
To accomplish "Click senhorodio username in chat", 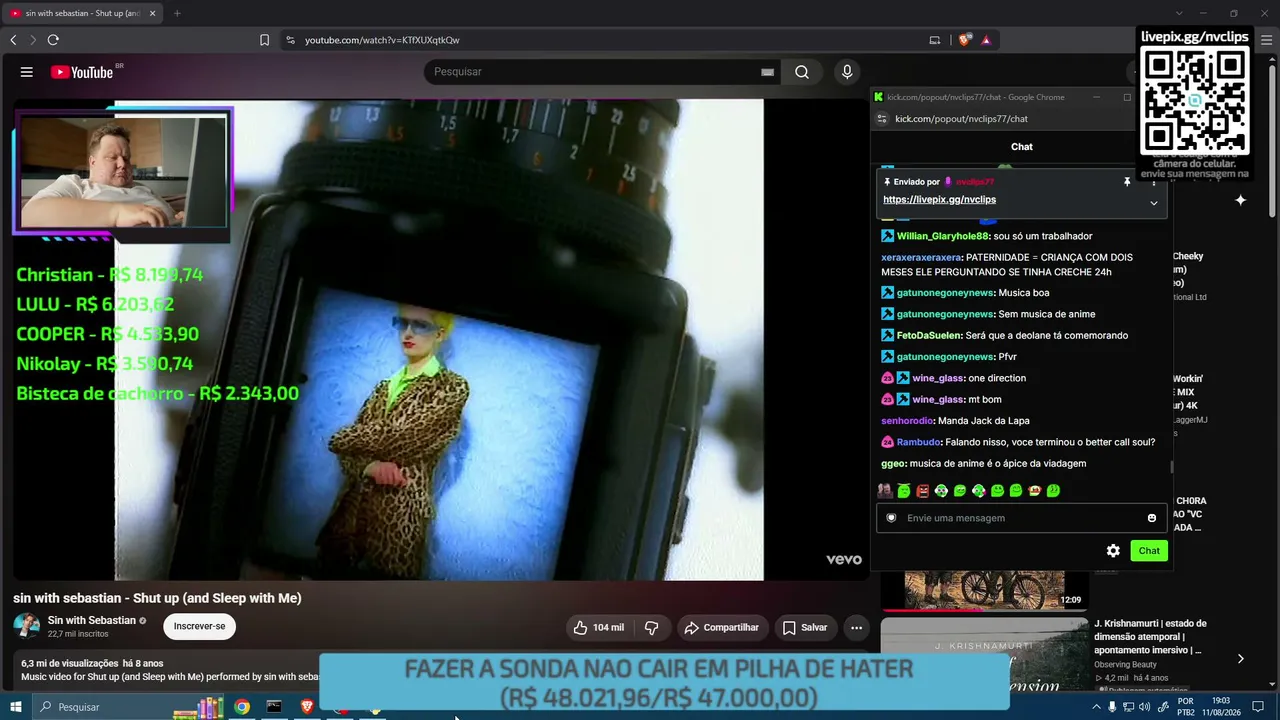I will coord(907,421).
